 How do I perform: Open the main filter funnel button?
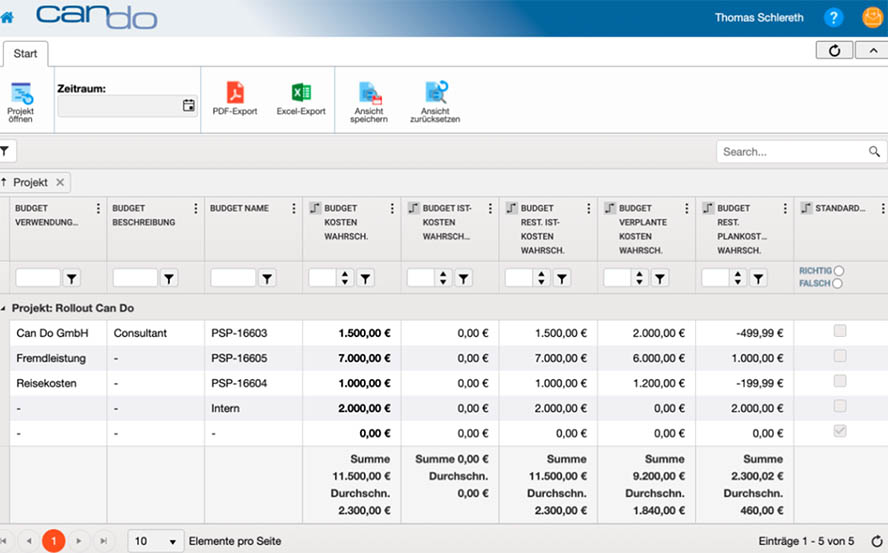click(x=5, y=151)
